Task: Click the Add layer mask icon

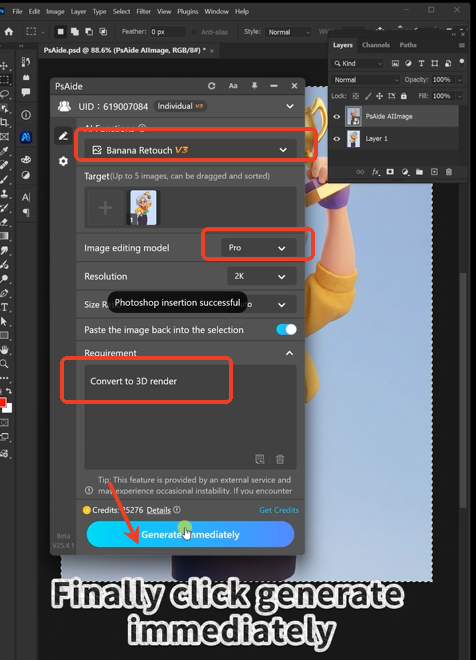Action: 390,172
